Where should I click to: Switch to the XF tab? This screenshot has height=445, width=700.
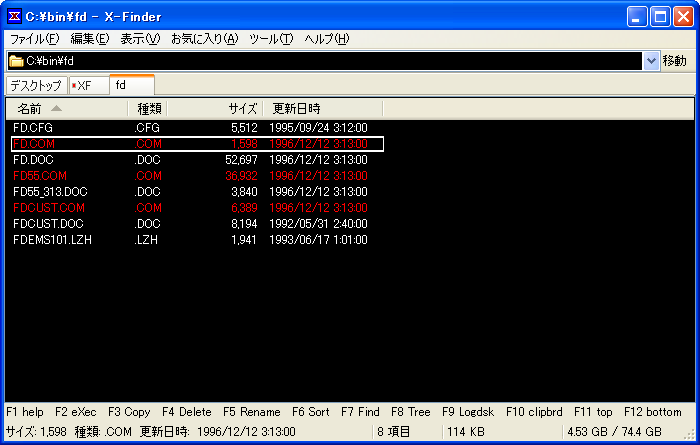pos(88,85)
